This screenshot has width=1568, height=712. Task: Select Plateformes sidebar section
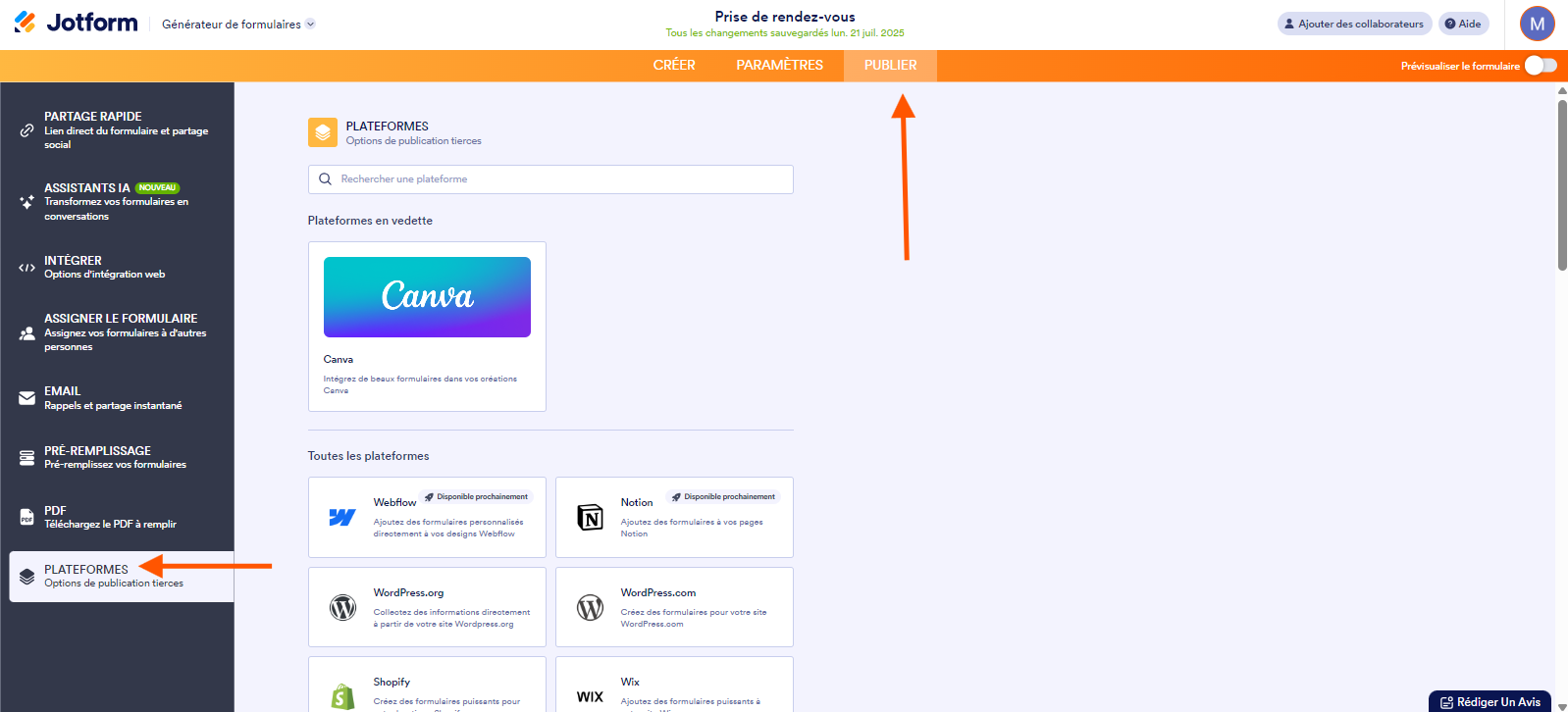point(122,577)
